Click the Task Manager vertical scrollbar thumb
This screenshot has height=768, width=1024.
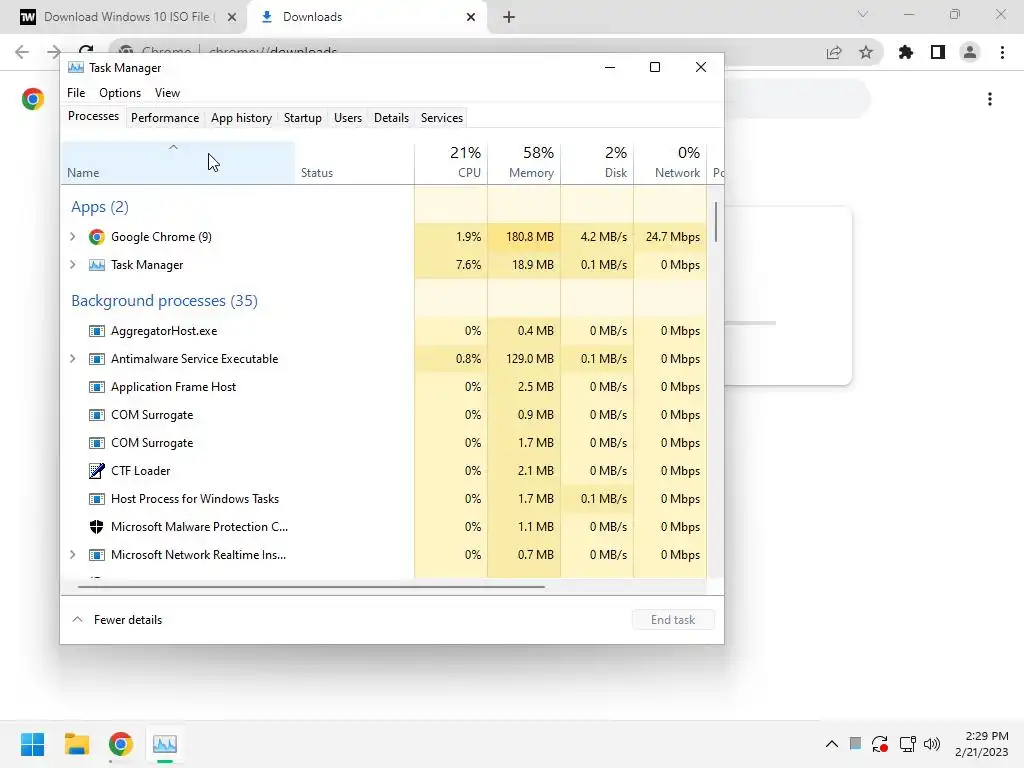pyautogui.click(x=716, y=222)
